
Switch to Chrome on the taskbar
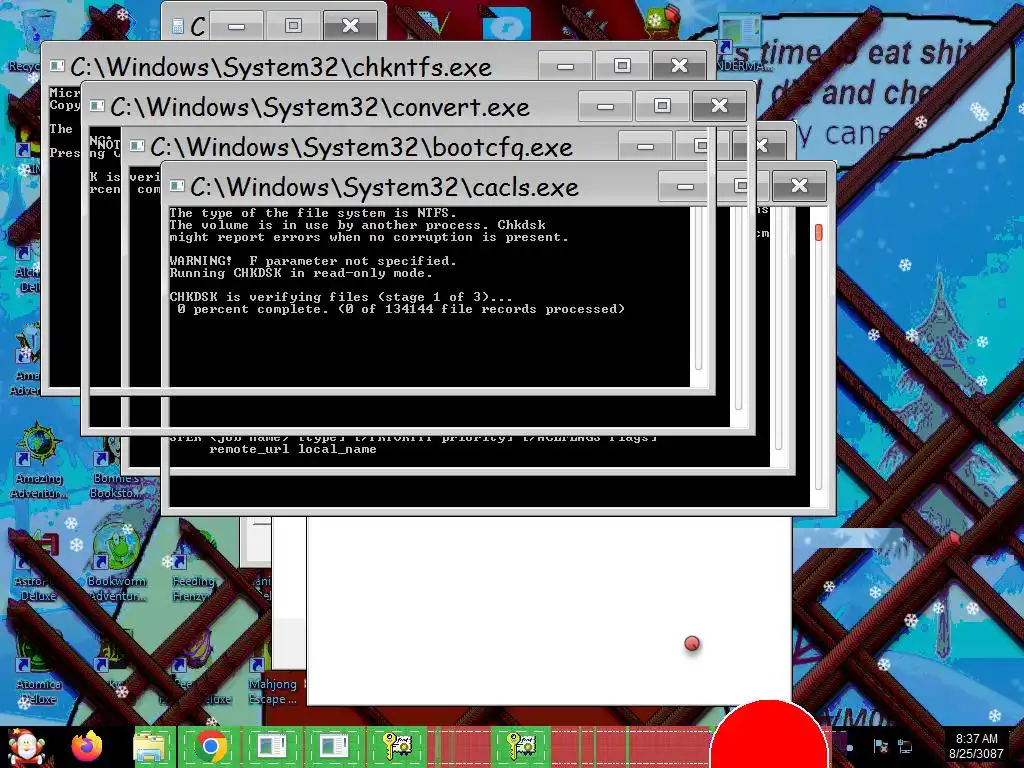pyautogui.click(x=210, y=746)
